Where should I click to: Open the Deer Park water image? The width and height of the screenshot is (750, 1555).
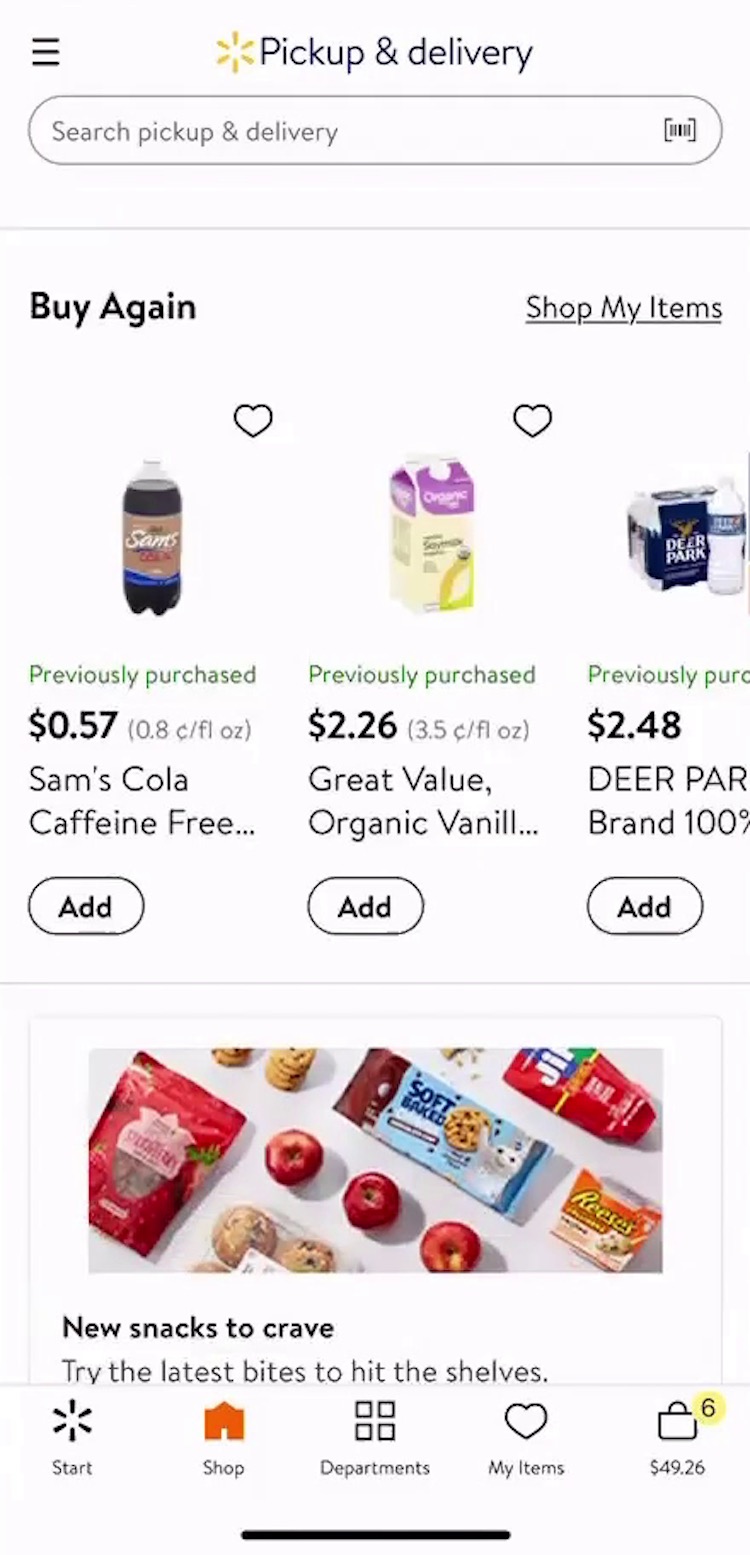(686, 538)
